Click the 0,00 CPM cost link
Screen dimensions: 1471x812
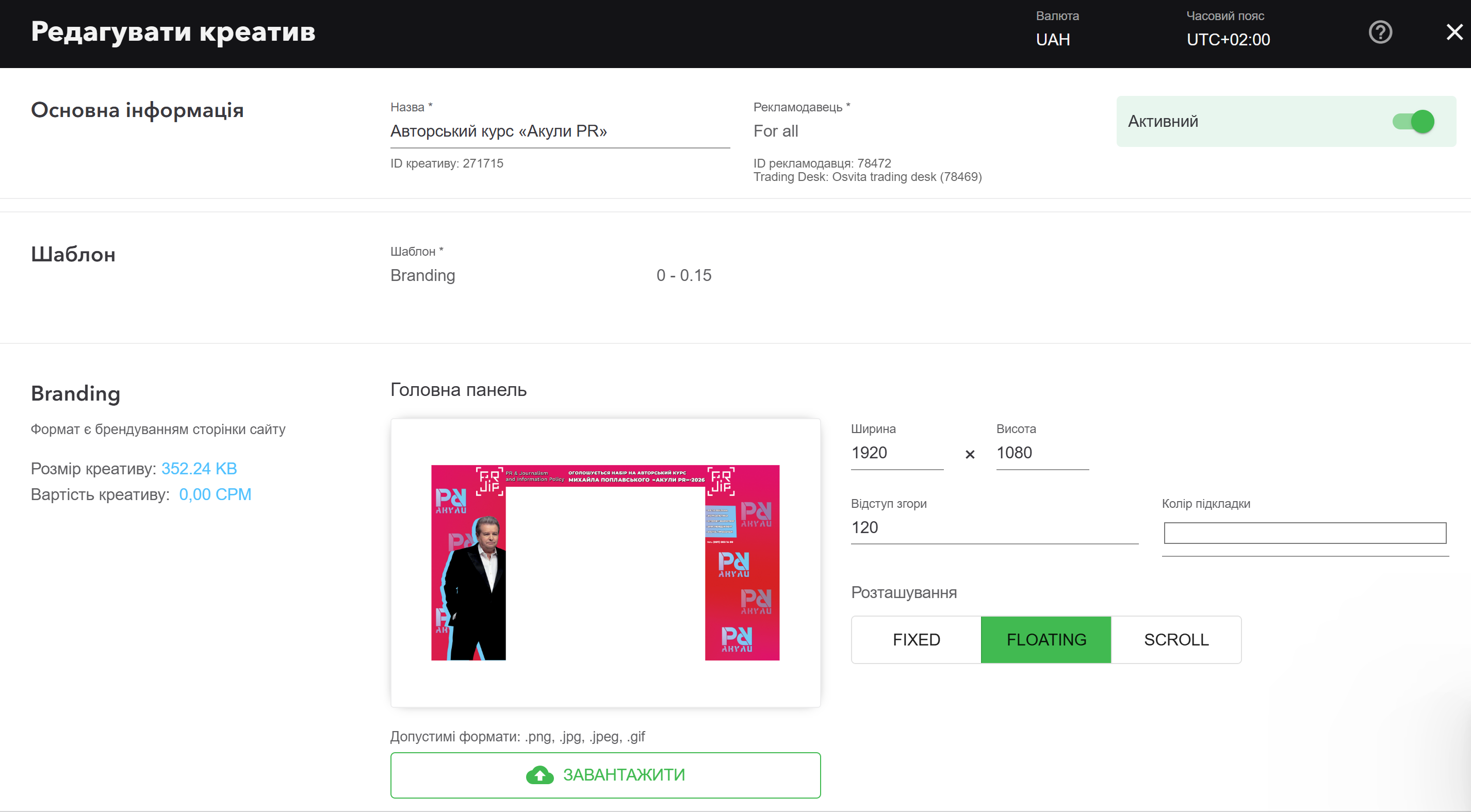point(215,494)
